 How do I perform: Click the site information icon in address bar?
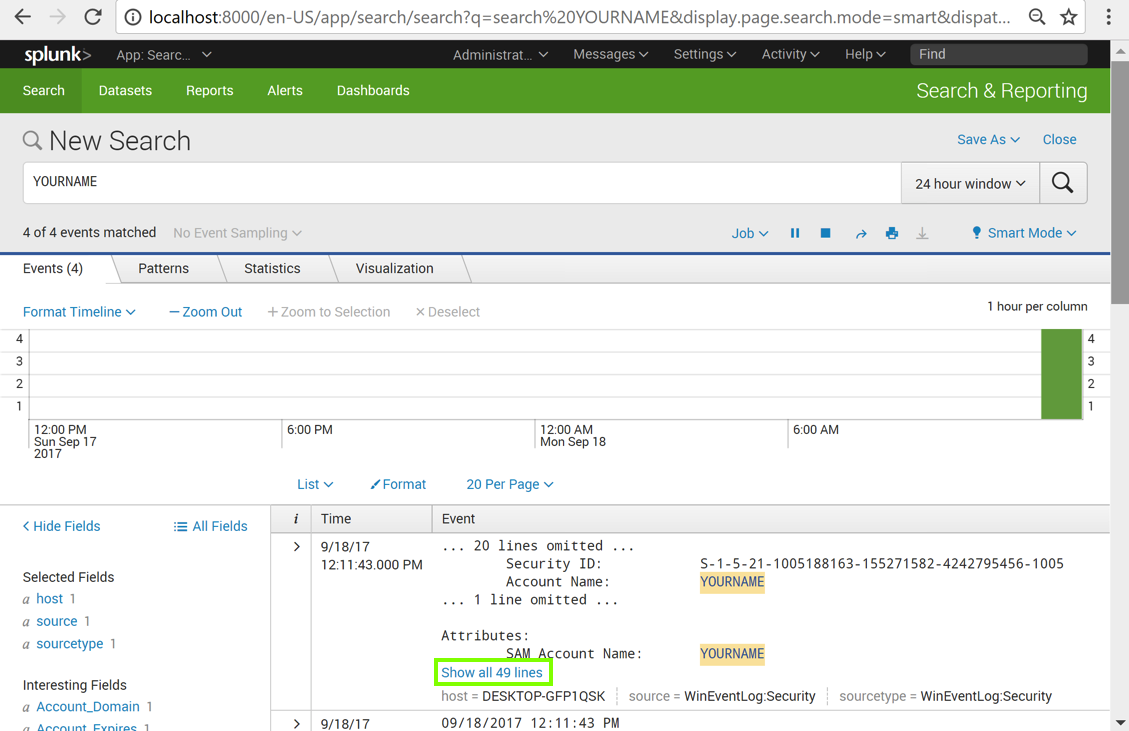click(x=132, y=17)
